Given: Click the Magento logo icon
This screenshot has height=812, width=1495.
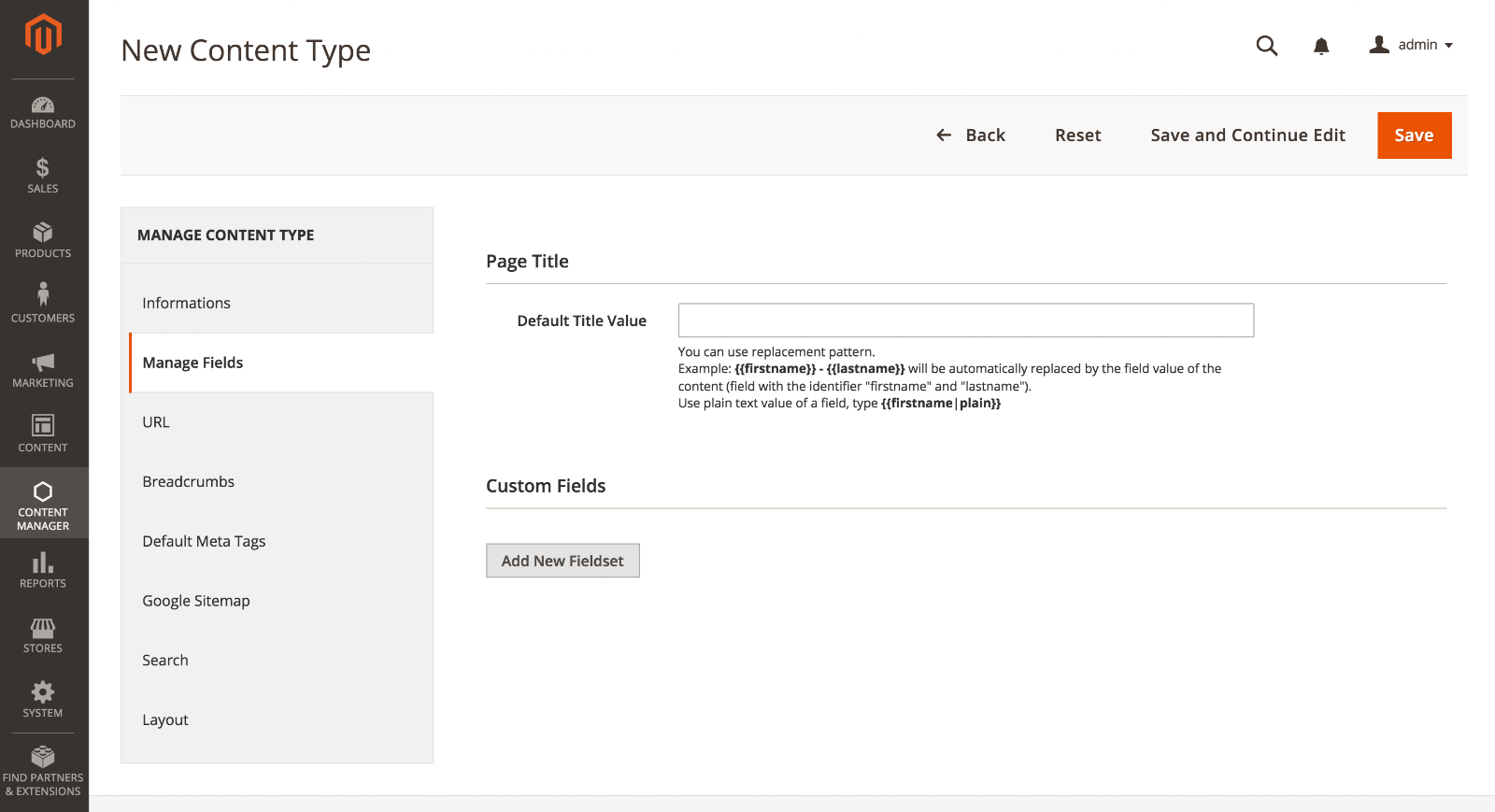Looking at the screenshot, I should pyautogui.click(x=43, y=36).
